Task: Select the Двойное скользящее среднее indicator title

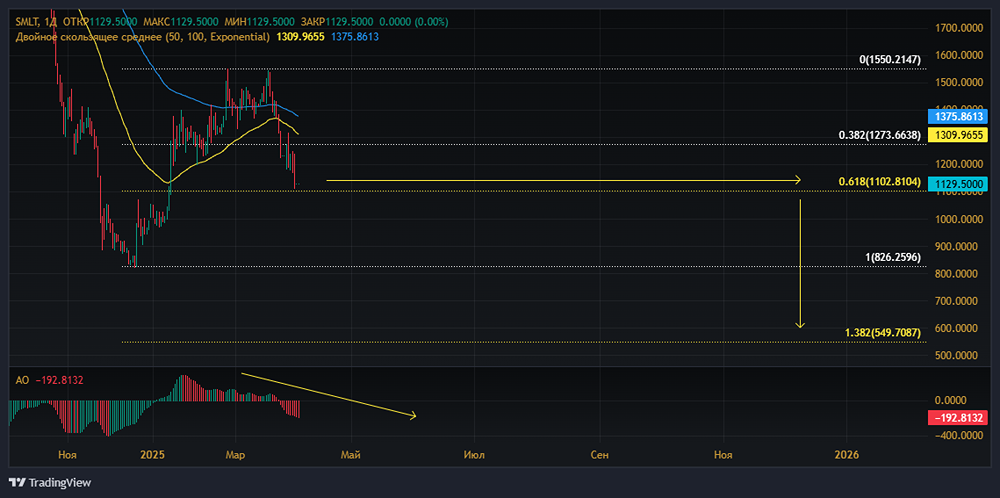Action: pos(143,37)
